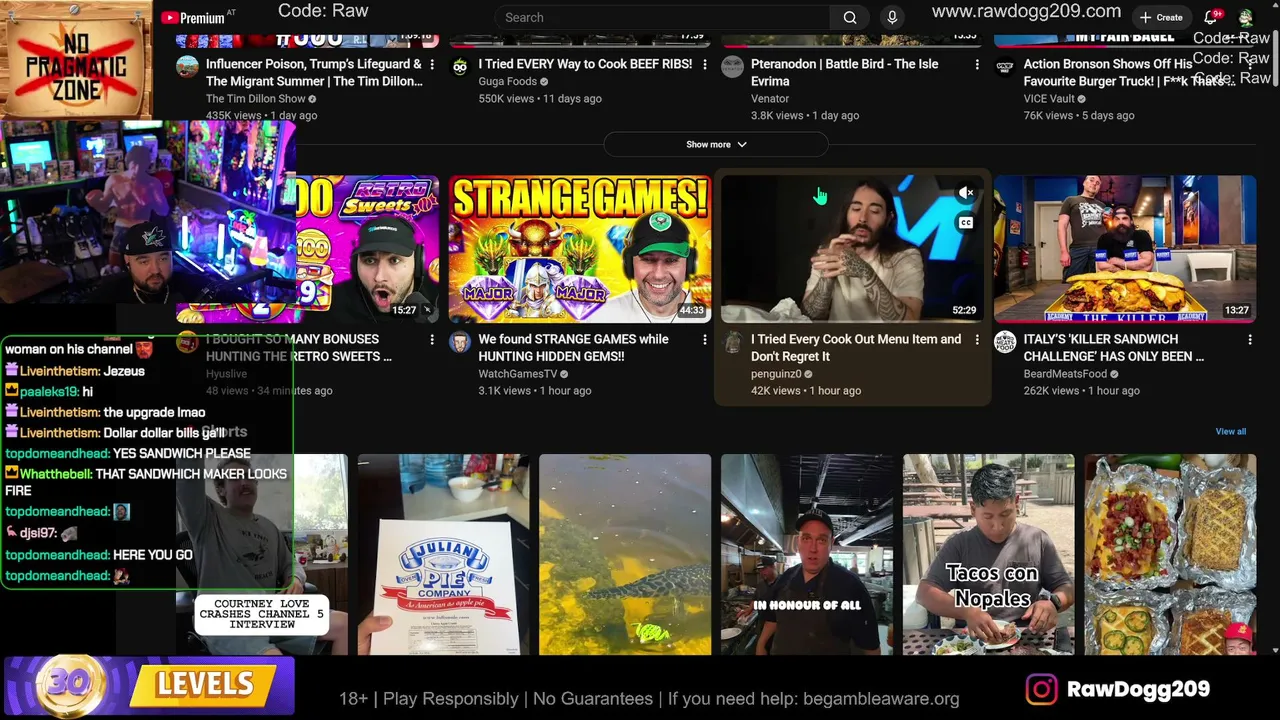Play the STRANGE GAMES video thumbnail
The image size is (1280, 720).
pos(580,249)
